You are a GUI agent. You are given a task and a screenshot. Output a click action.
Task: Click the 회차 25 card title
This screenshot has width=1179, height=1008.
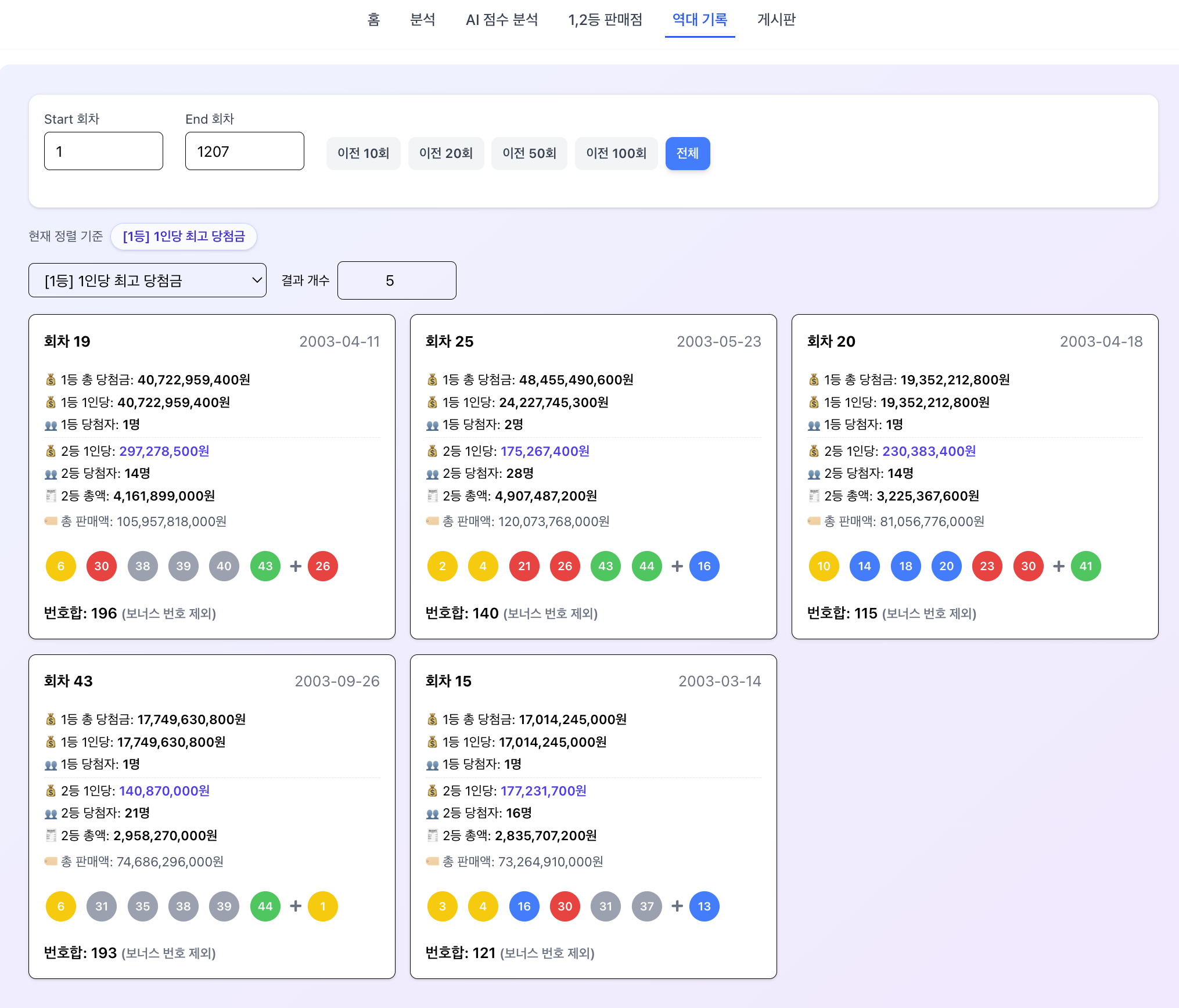coord(450,341)
